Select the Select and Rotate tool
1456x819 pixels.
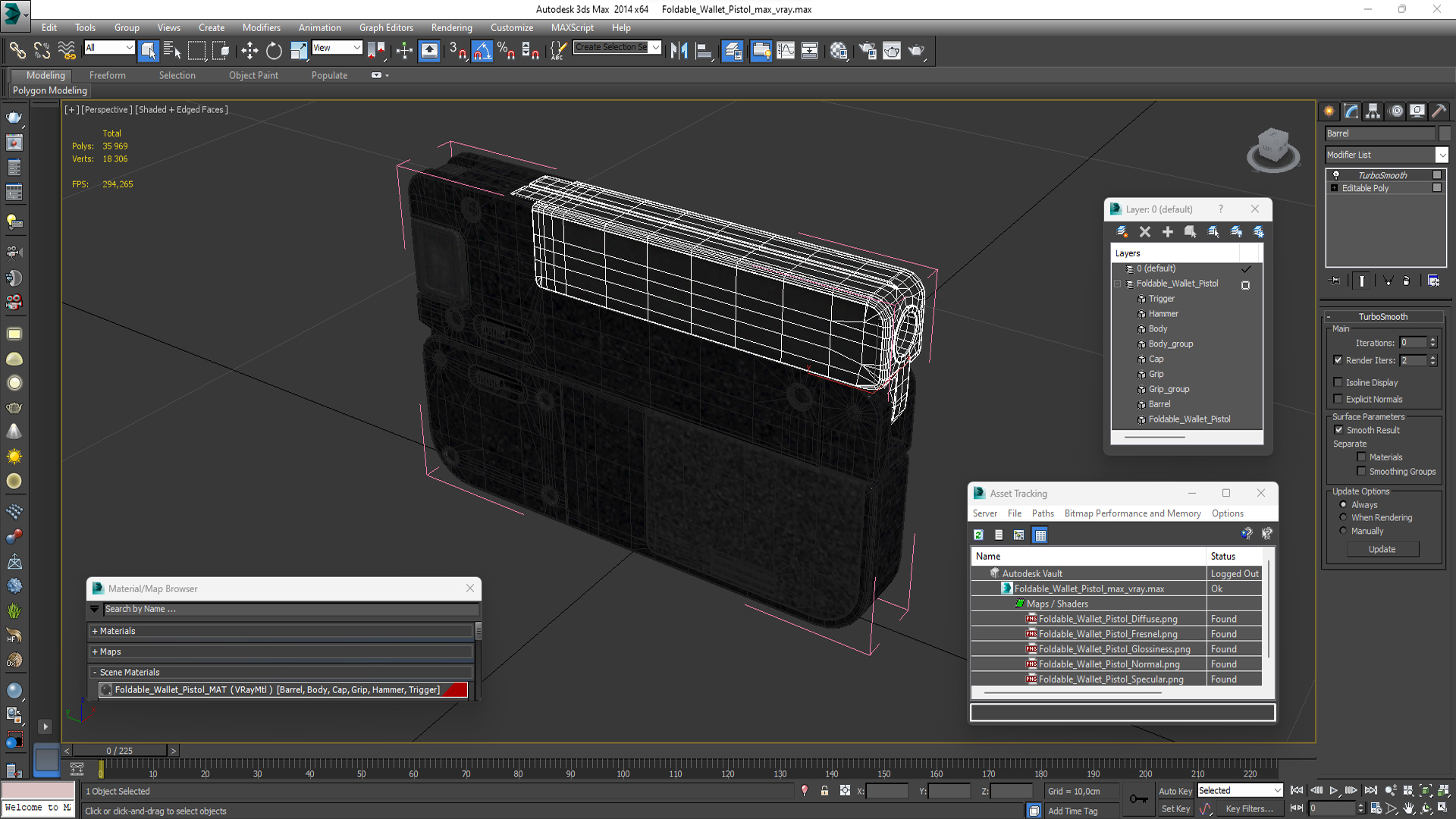click(x=274, y=51)
